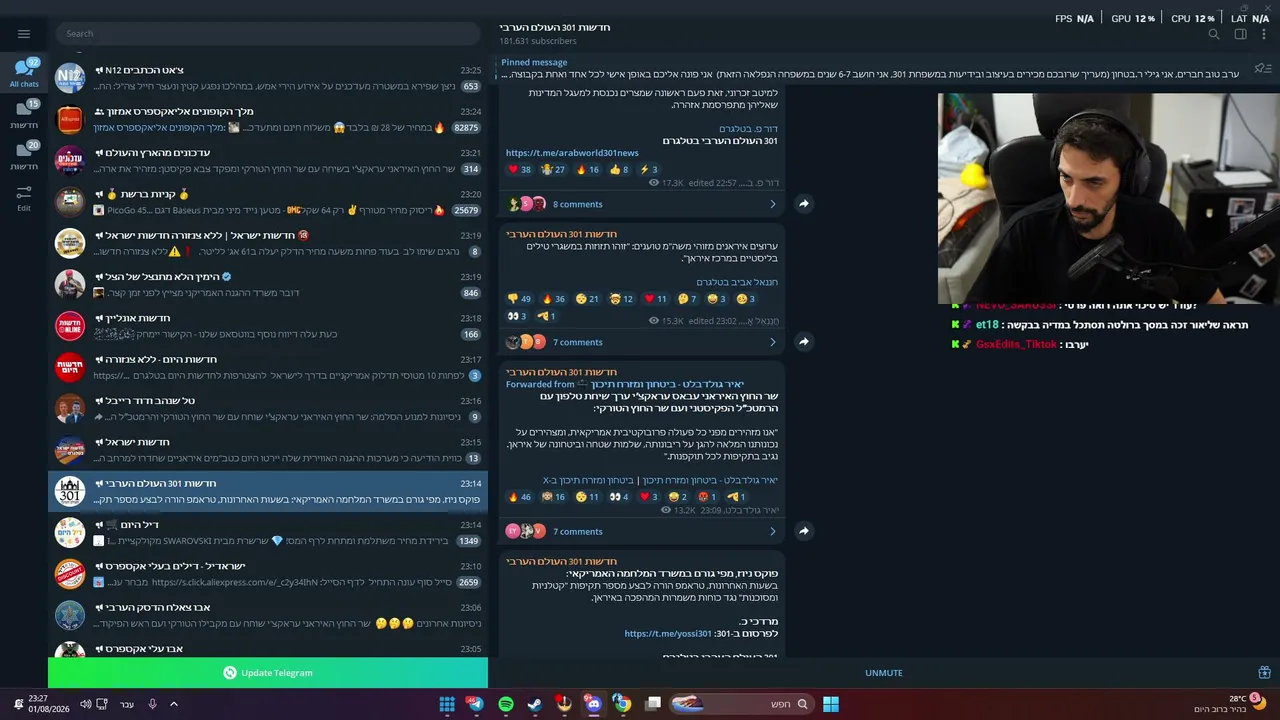The image size is (1280, 720).
Task: Select the All chats folder
Action: click(24, 73)
